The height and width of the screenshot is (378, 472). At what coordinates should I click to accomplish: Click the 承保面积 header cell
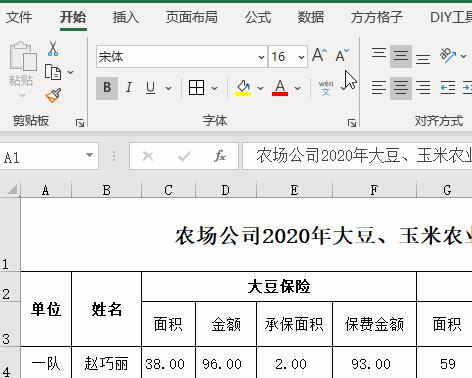click(294, 324)
